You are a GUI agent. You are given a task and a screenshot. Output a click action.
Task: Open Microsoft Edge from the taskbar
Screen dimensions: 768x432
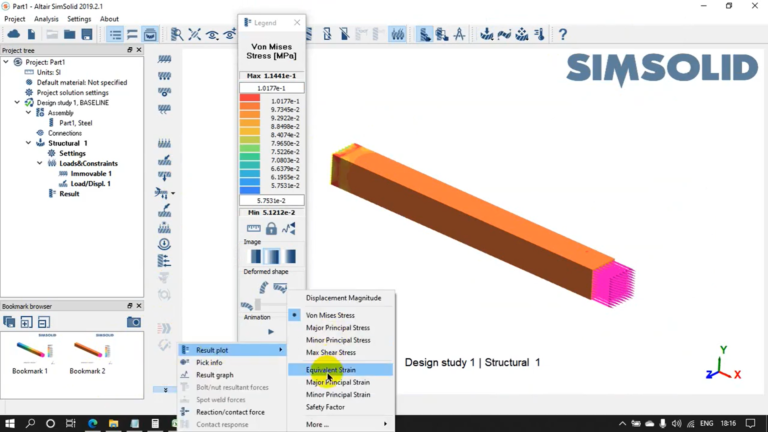point(92,423)
